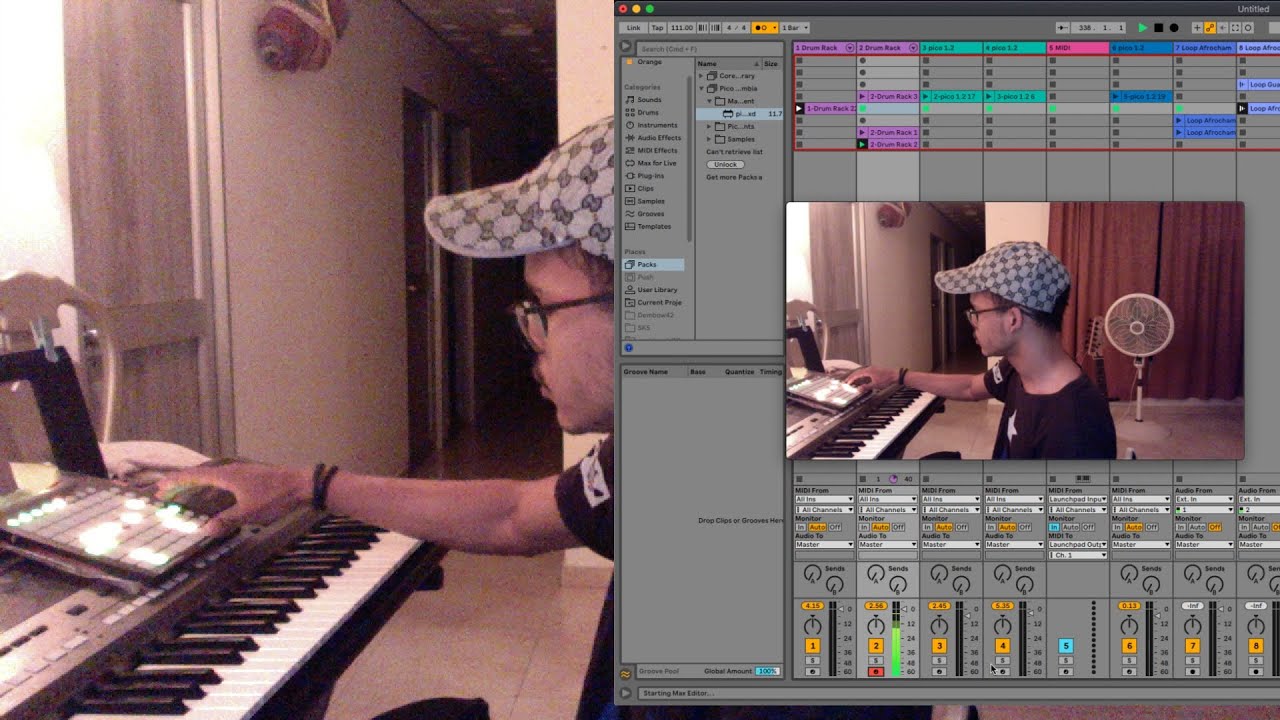Open track 1 MIDI From All Ins dropdown
The image size is (1280, 720).
pos(824,499)
